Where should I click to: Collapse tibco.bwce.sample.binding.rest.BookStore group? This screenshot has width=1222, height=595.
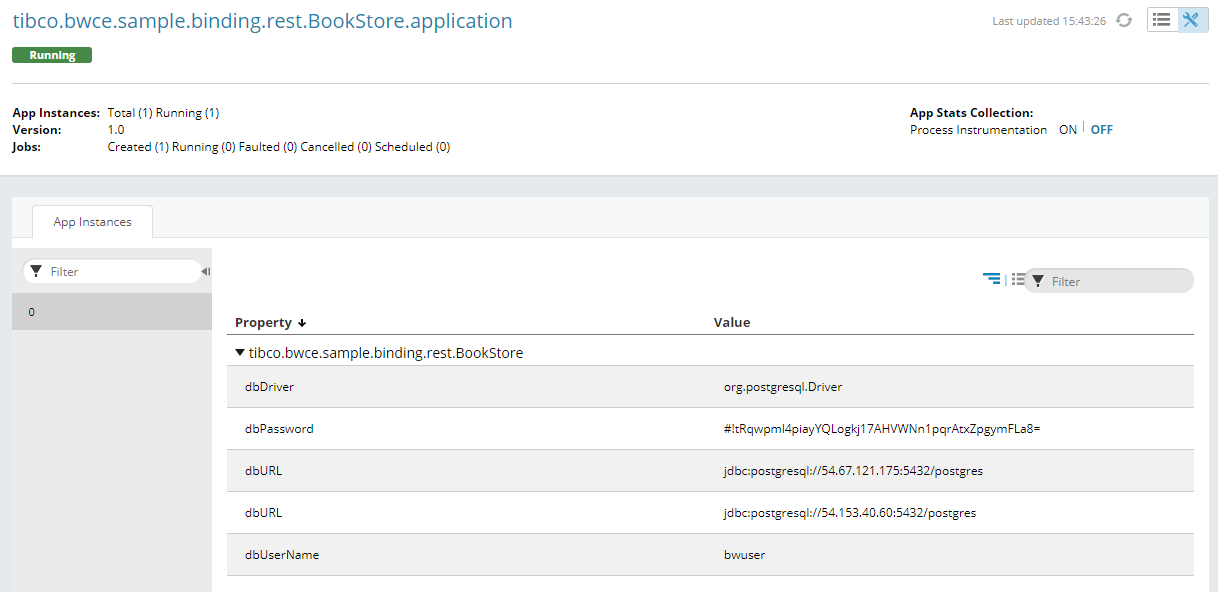(240, 352)
